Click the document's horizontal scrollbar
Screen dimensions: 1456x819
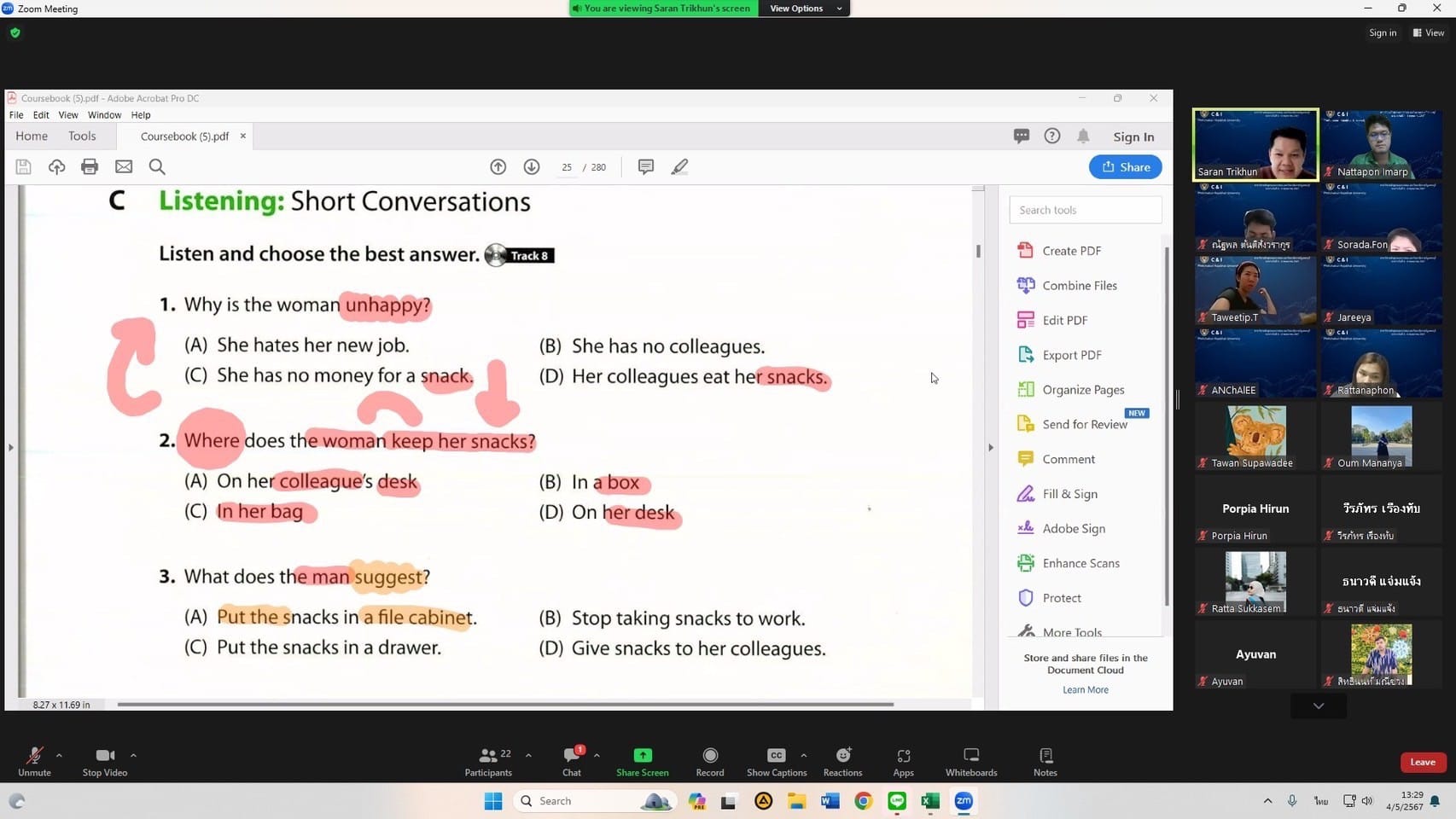tap(504, 705)
